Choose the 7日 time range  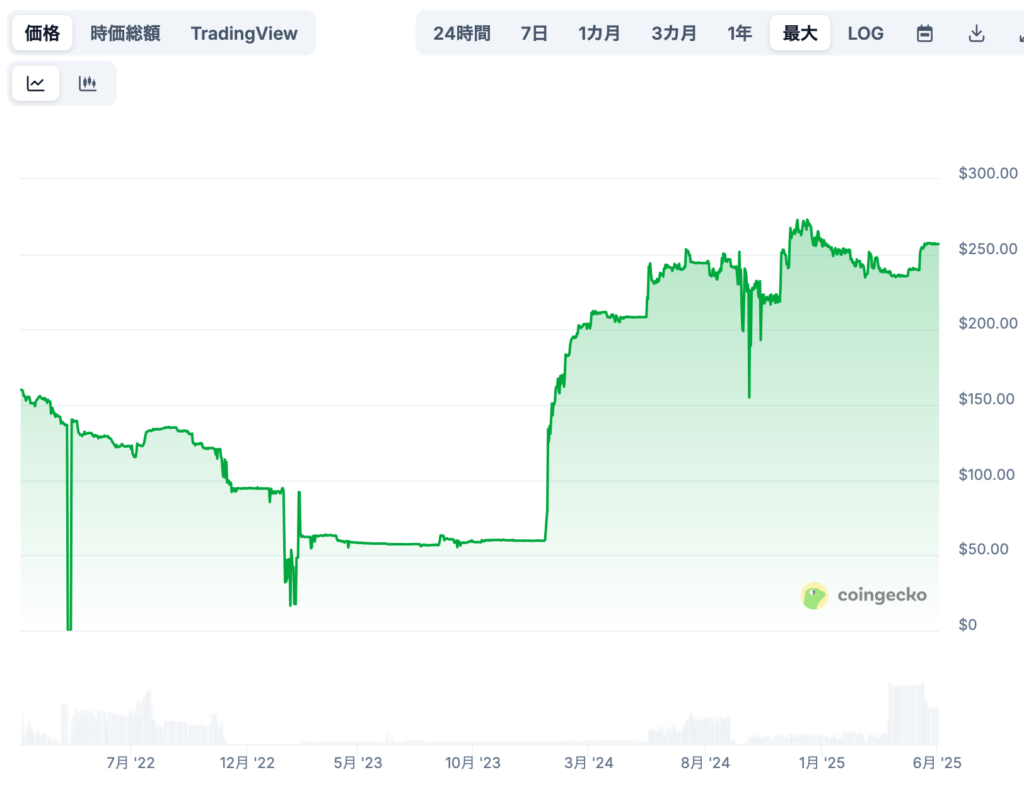tap(534, 33)
